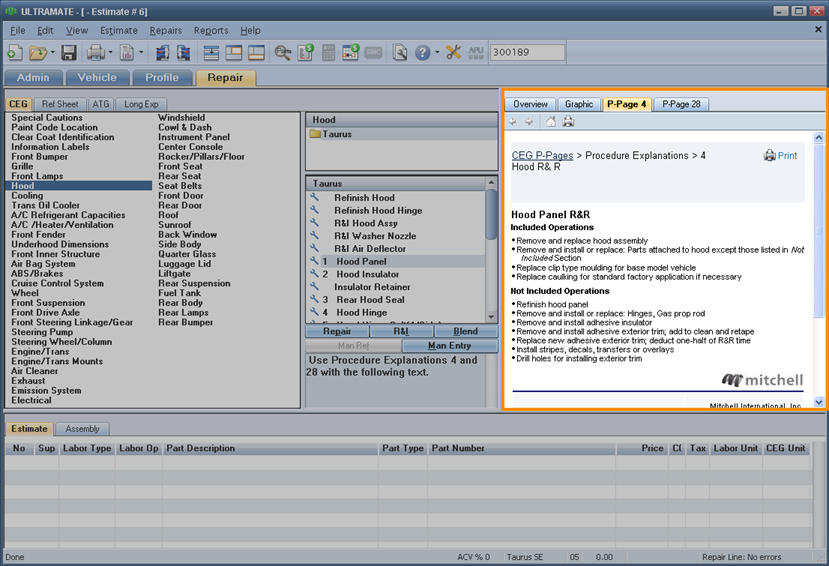Click the Man Entry button

pos(450,346)
